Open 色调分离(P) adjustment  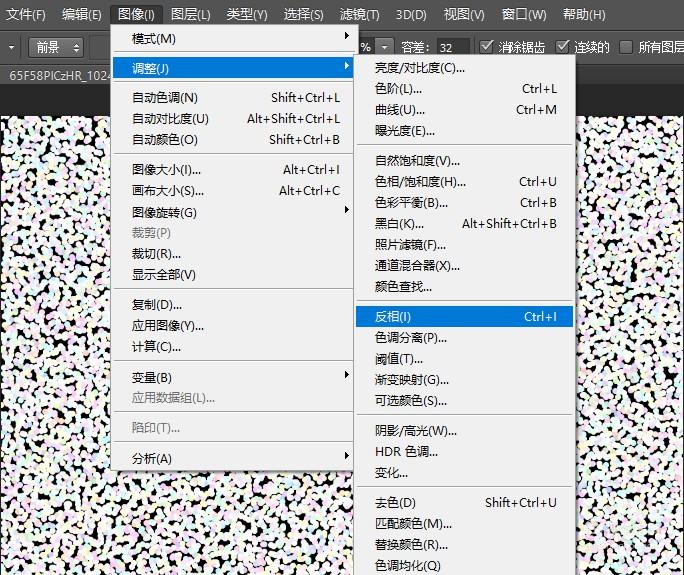click(464, 337)
